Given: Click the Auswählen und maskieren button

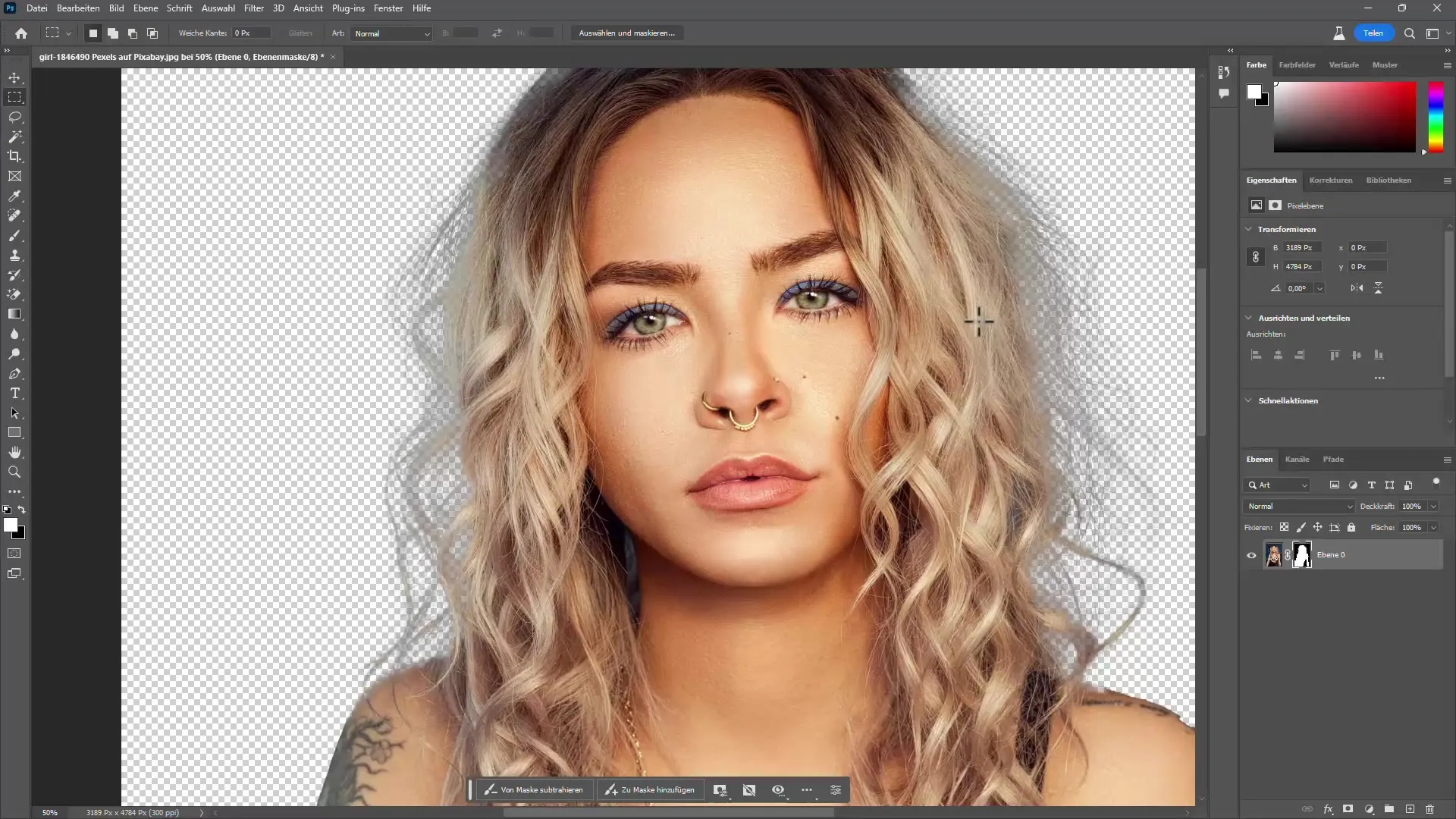Looking at the screenshot, I should pyautogui.click(x=629, y=33).
